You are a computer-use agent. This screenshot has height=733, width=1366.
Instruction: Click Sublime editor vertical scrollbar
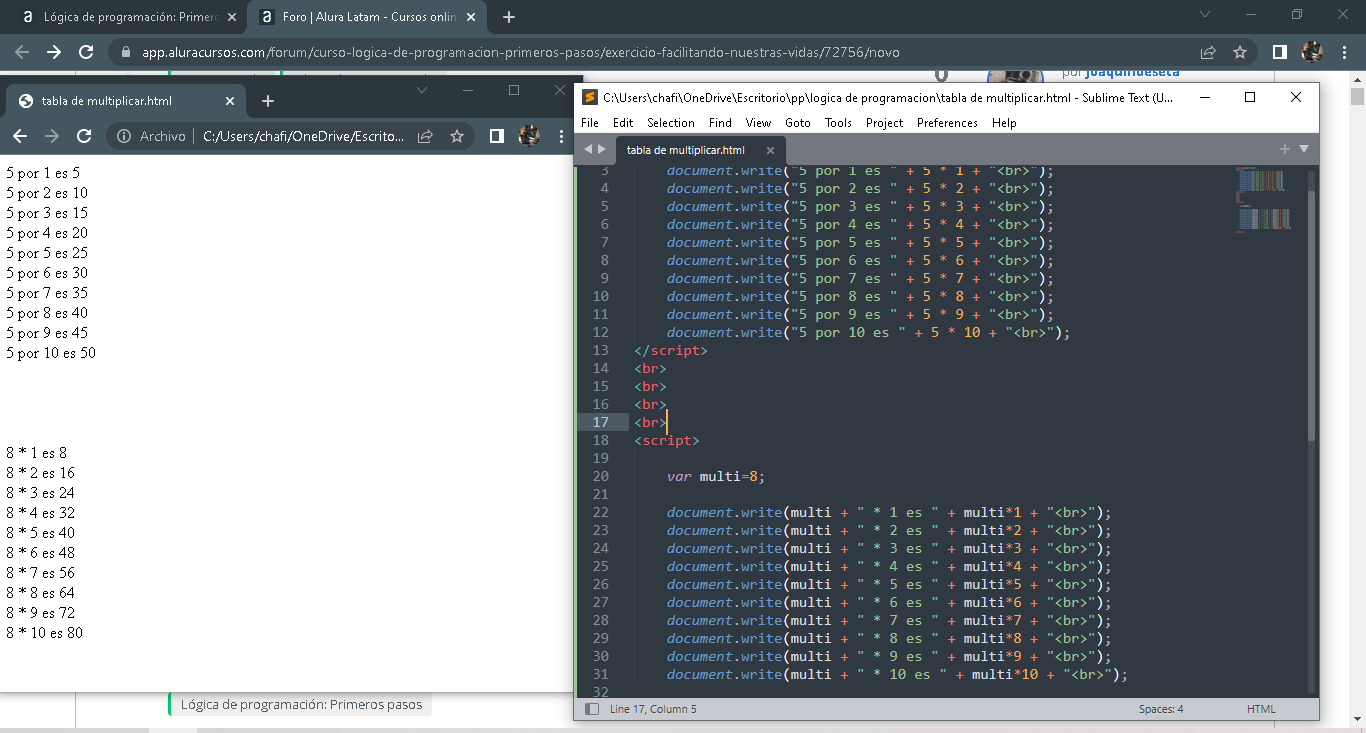pos(1312,315)
